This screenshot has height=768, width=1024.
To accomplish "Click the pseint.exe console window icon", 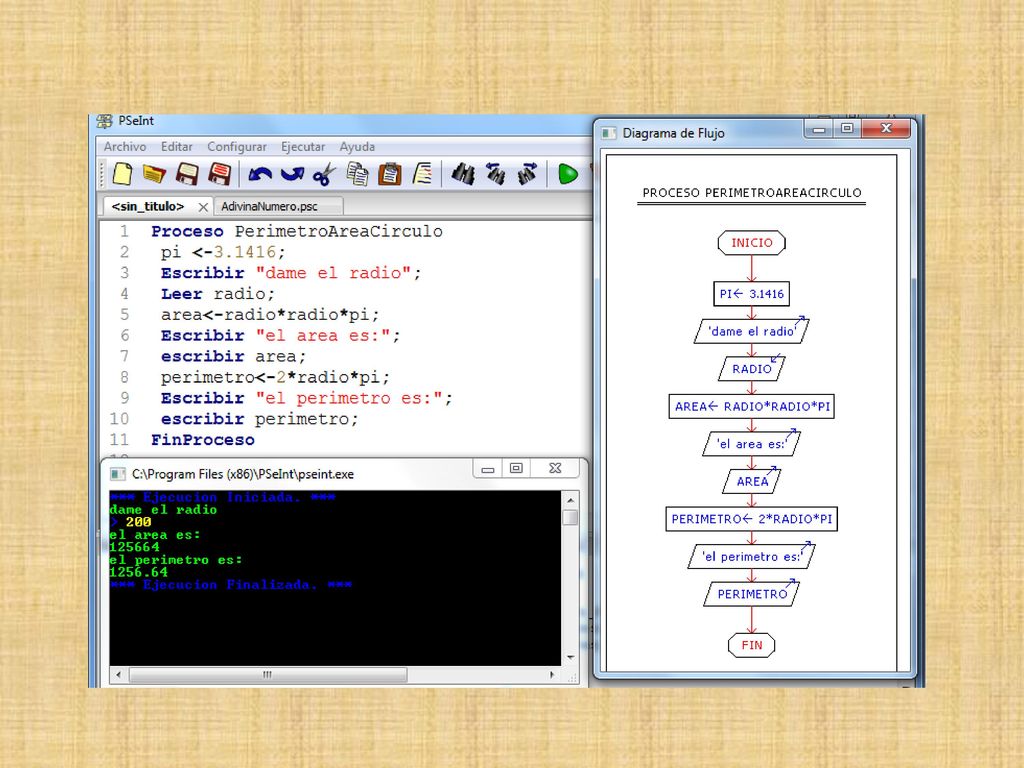I will tap(118, 474).
